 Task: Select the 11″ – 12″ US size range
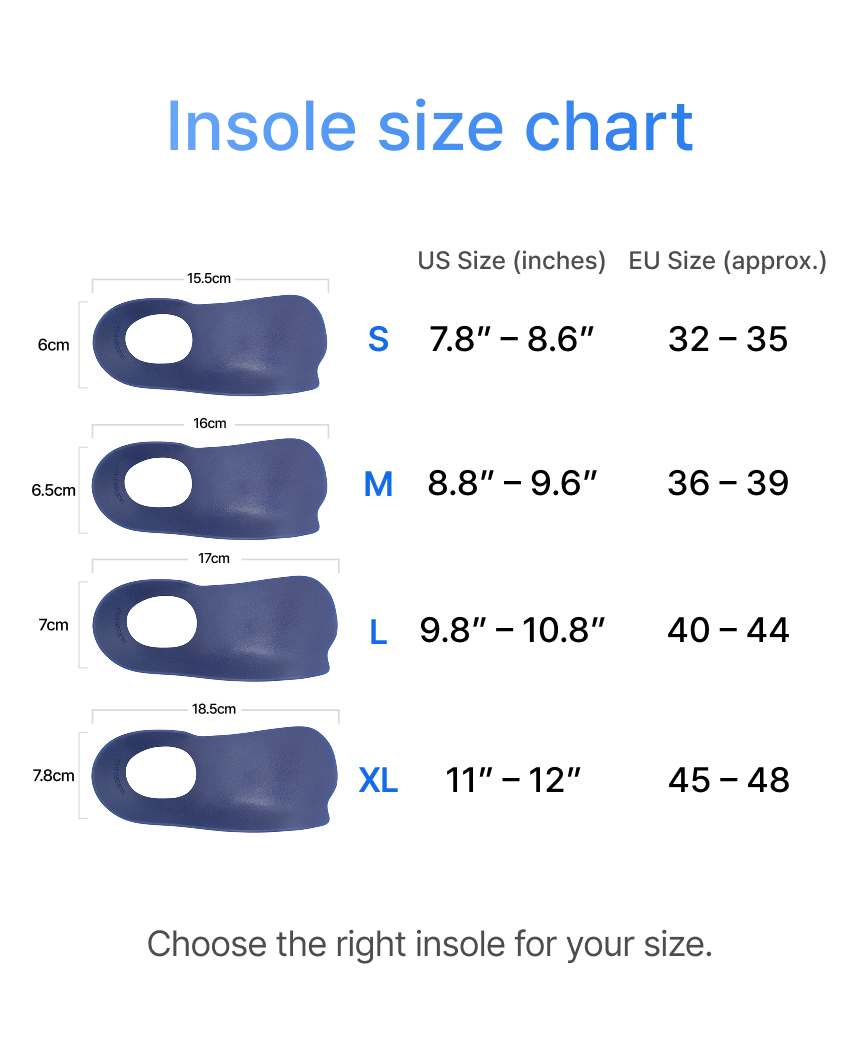513,780
